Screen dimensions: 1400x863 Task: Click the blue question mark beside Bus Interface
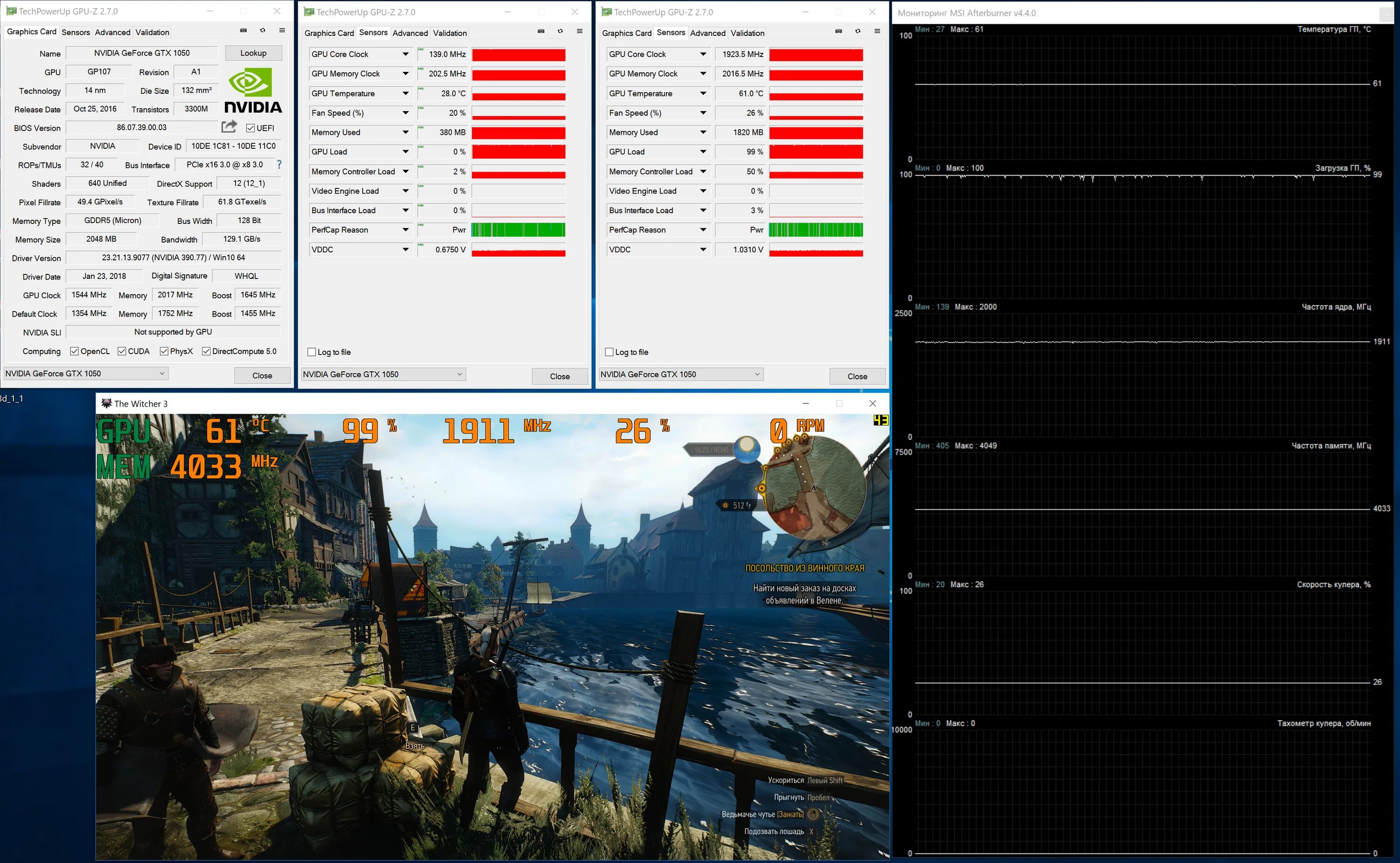point(279,164)
